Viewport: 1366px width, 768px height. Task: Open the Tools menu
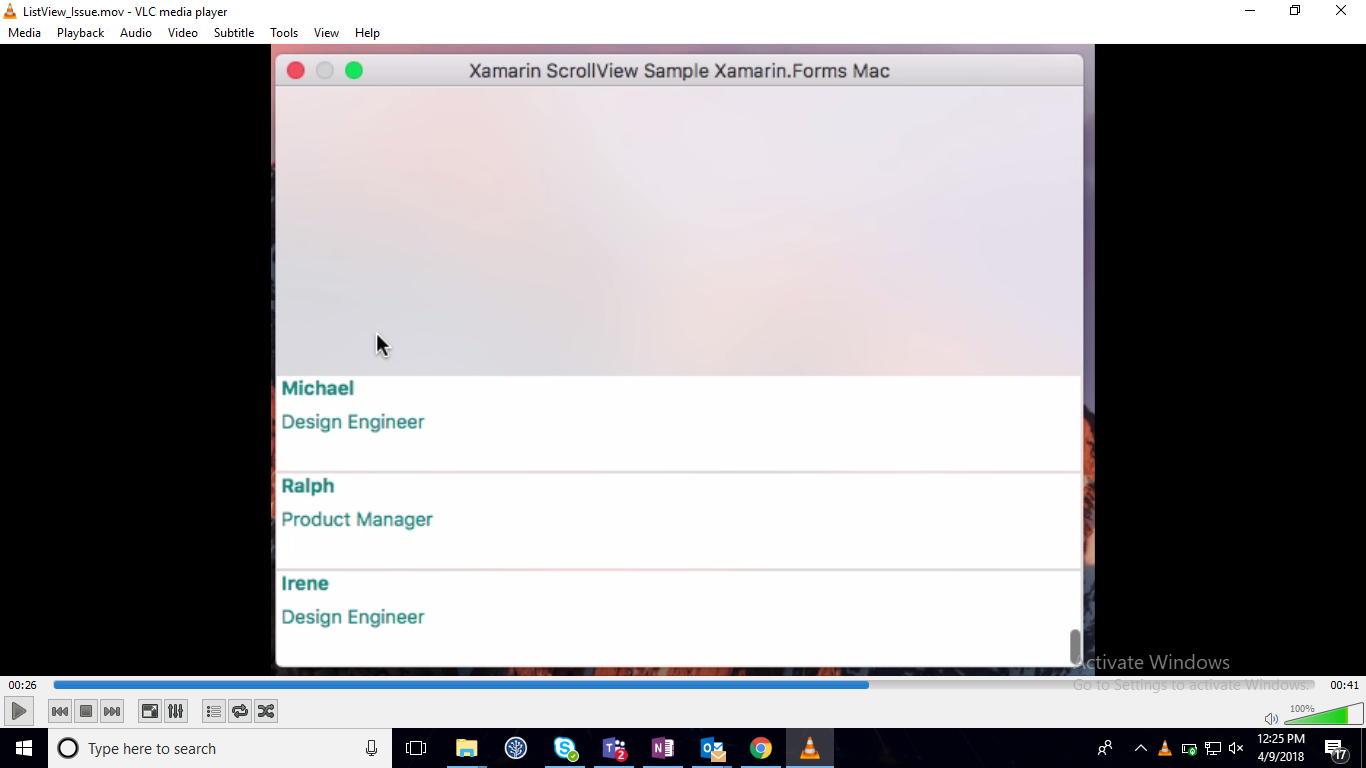pos(283,32)
